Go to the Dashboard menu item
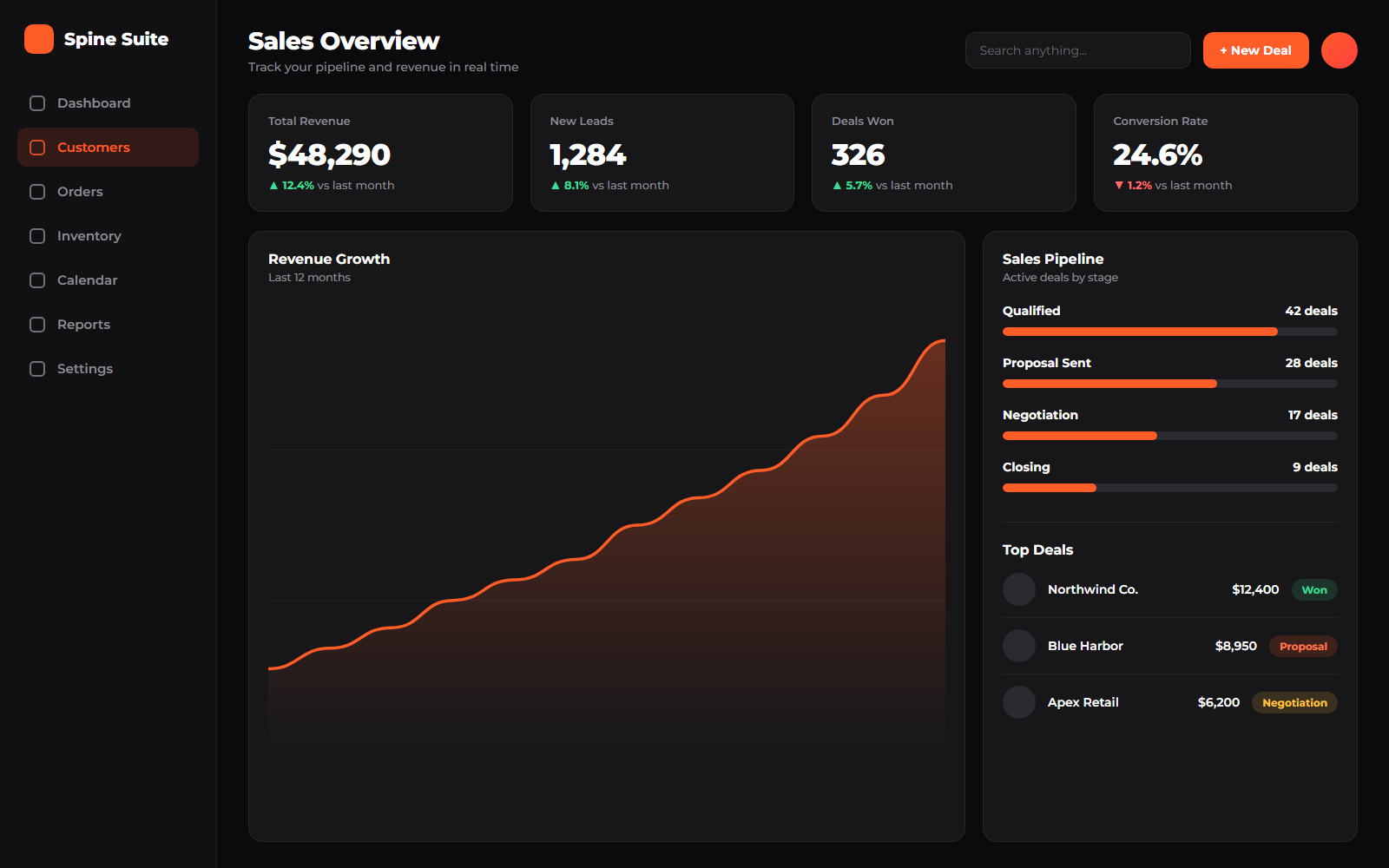This screenshot has height=868, width=1389. (x=108, y=103)
